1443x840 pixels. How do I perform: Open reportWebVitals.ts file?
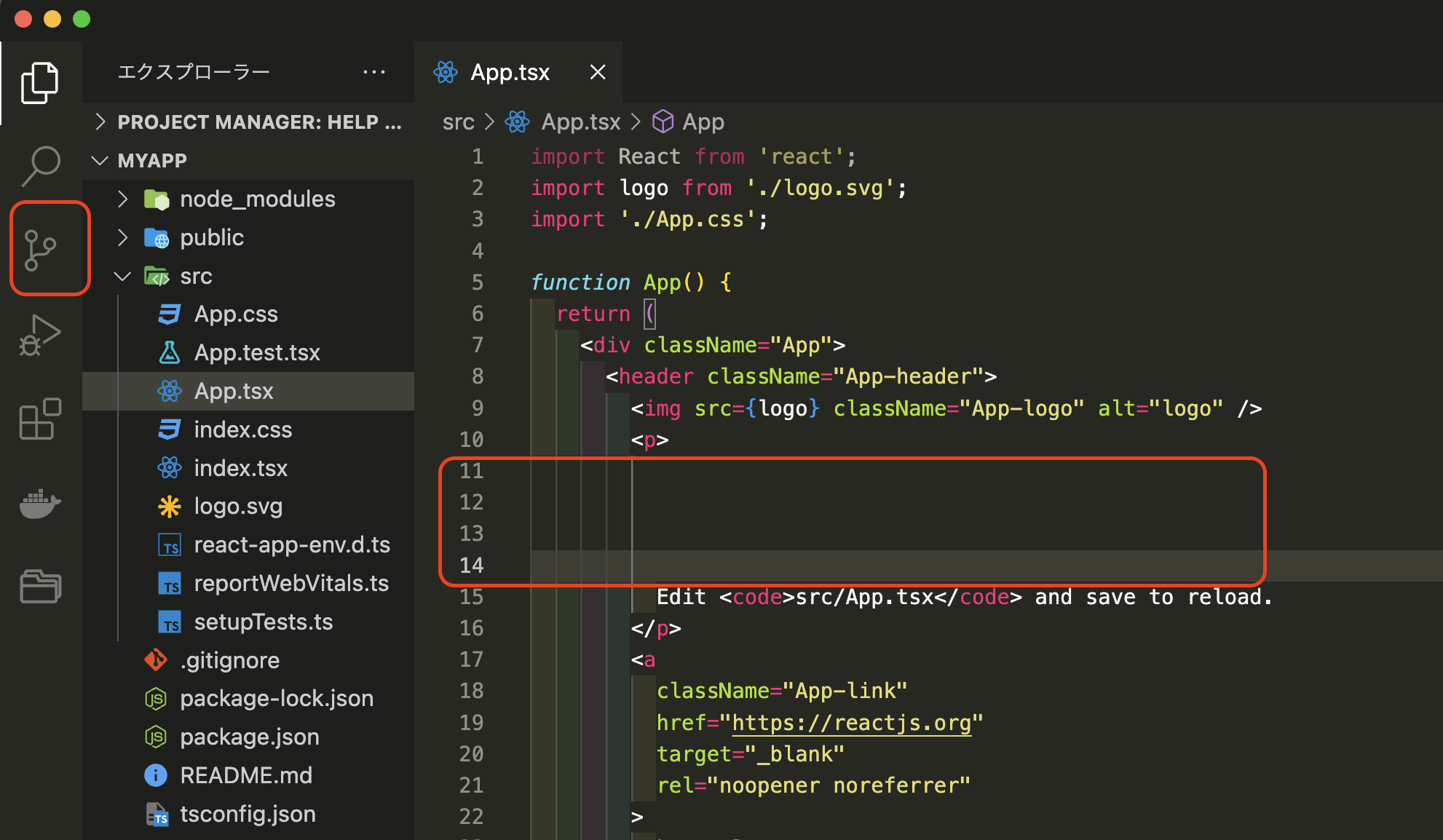[x=248, y=583]
